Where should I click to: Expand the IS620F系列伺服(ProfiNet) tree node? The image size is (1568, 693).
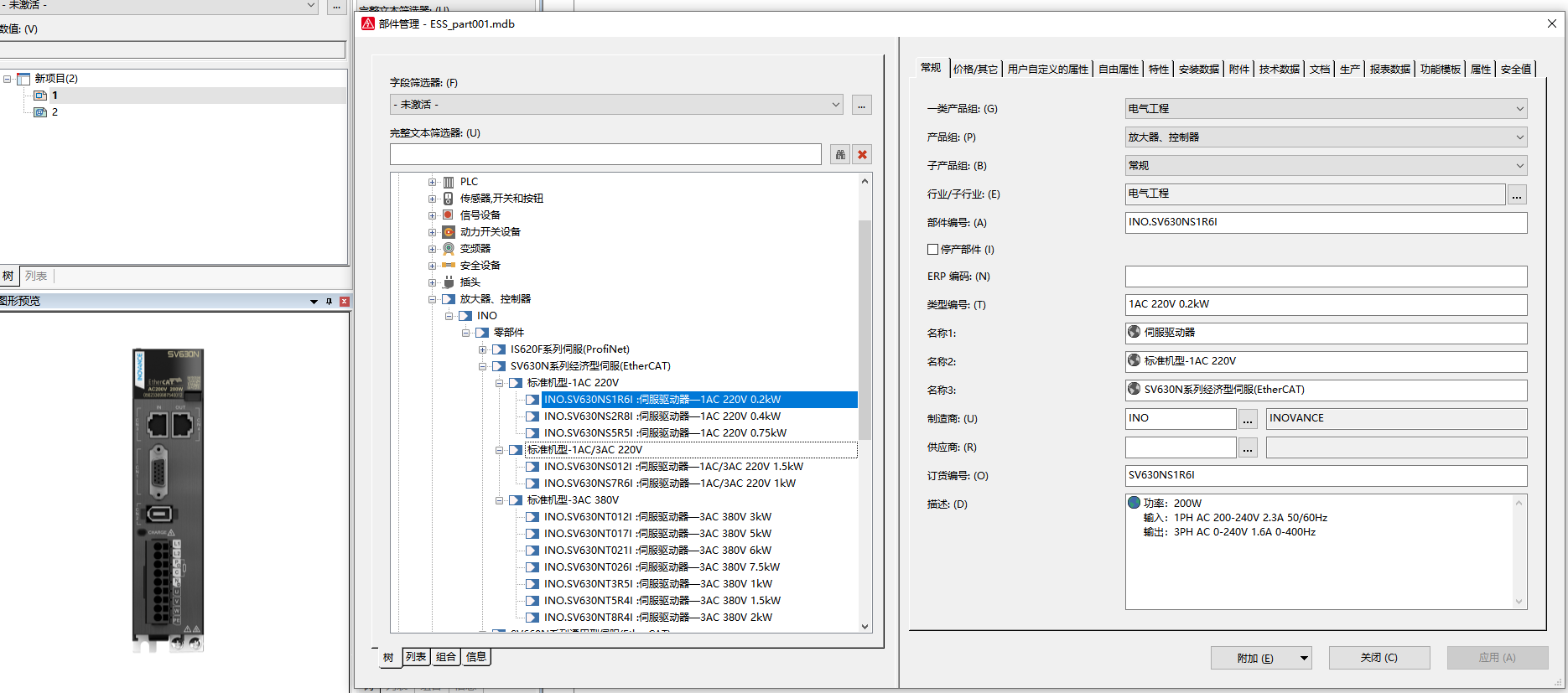coord(483,349)
